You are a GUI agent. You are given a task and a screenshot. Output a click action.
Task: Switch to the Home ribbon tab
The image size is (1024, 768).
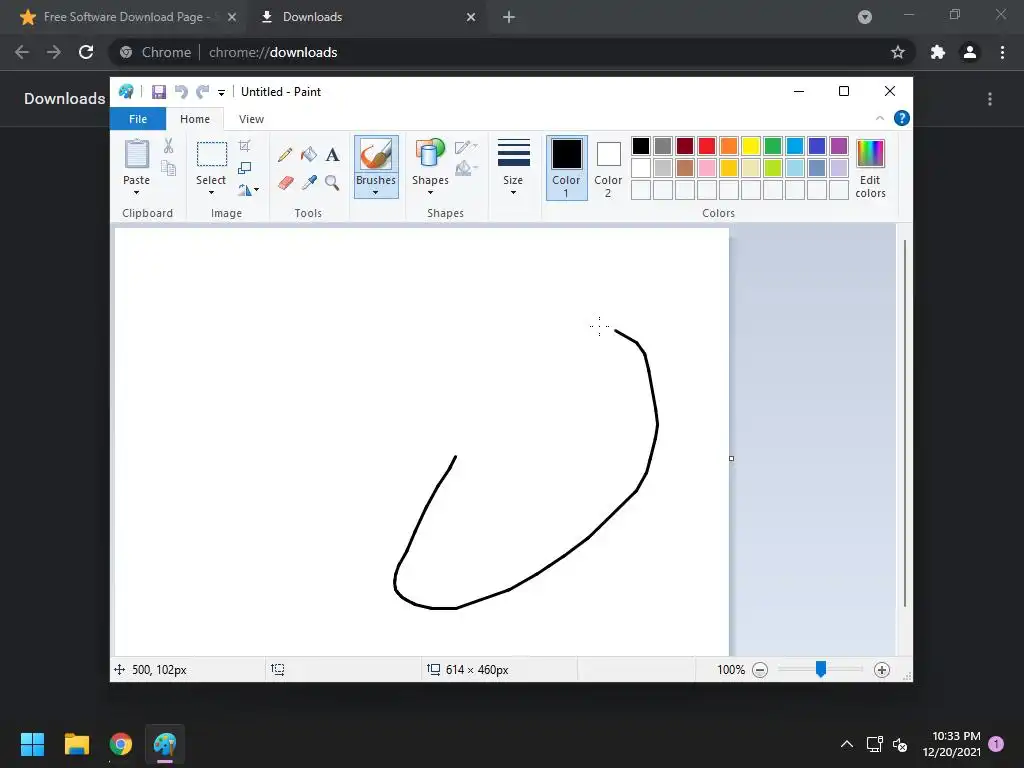(195, 119)
